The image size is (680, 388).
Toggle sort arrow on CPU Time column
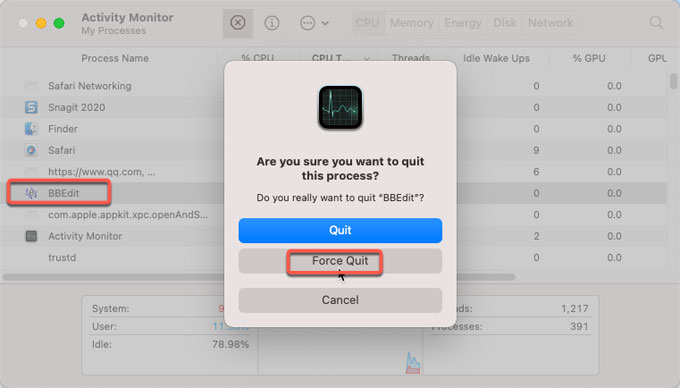tap(367, 58)
